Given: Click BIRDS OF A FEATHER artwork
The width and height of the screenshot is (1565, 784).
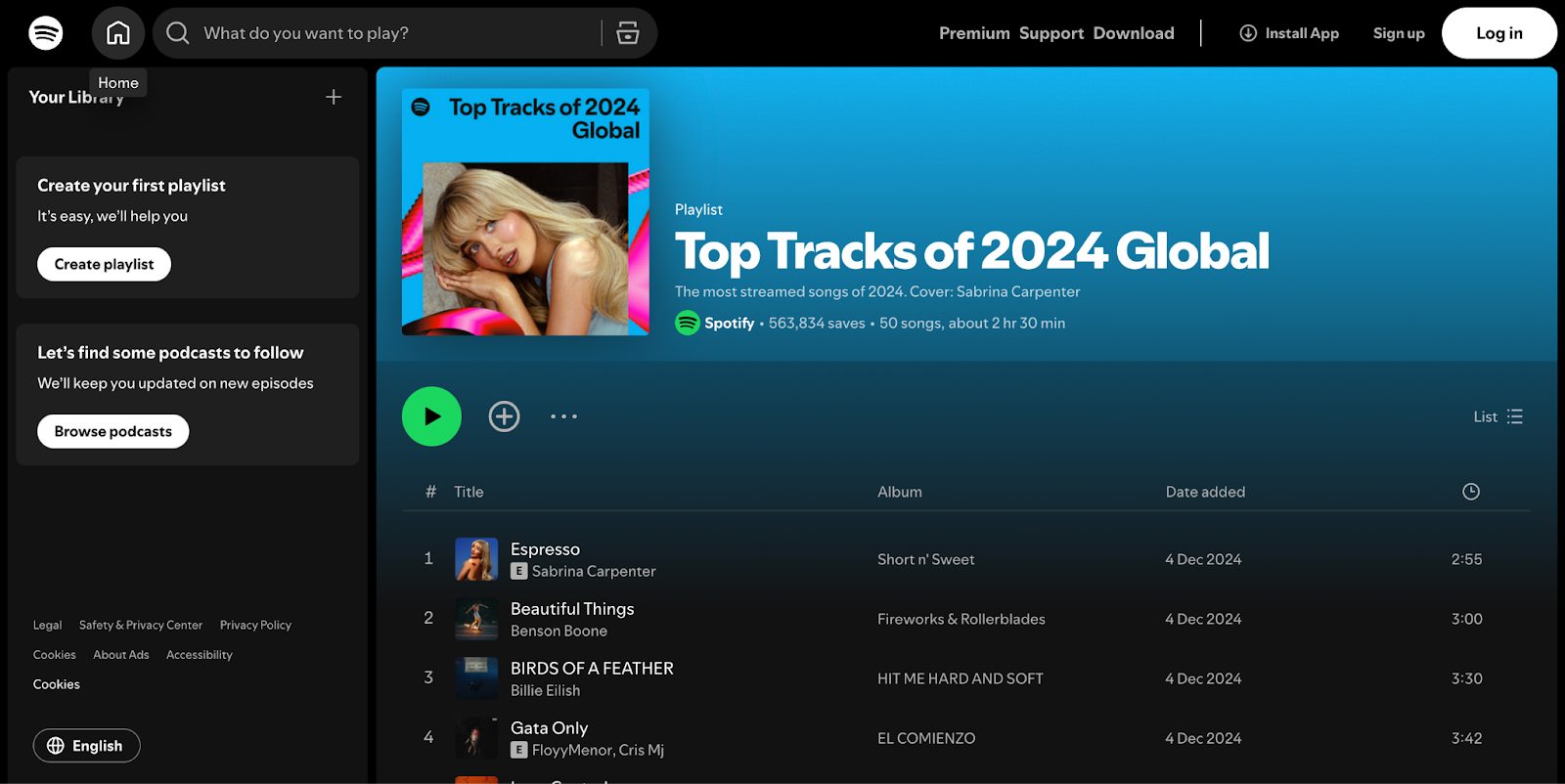Looking at the screenshot, I should (x=476, y=678).
